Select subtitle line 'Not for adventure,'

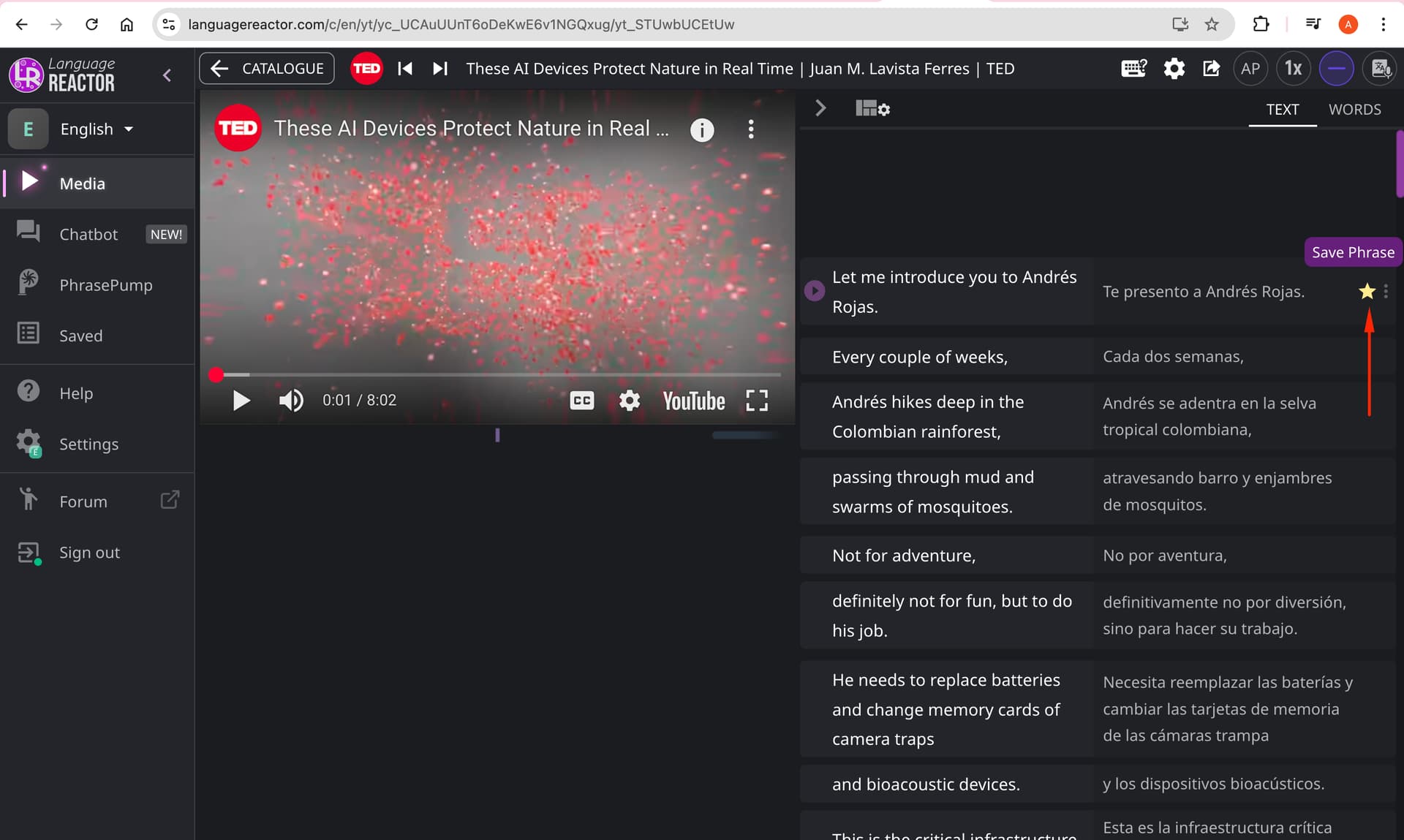(x=903, y=556)
